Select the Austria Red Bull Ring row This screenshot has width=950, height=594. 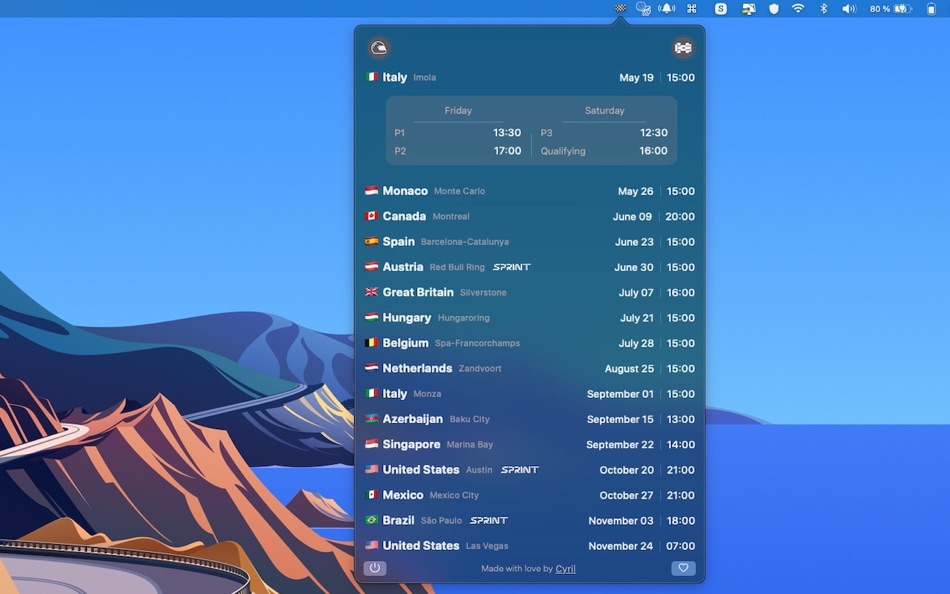[x=530, y=267]
